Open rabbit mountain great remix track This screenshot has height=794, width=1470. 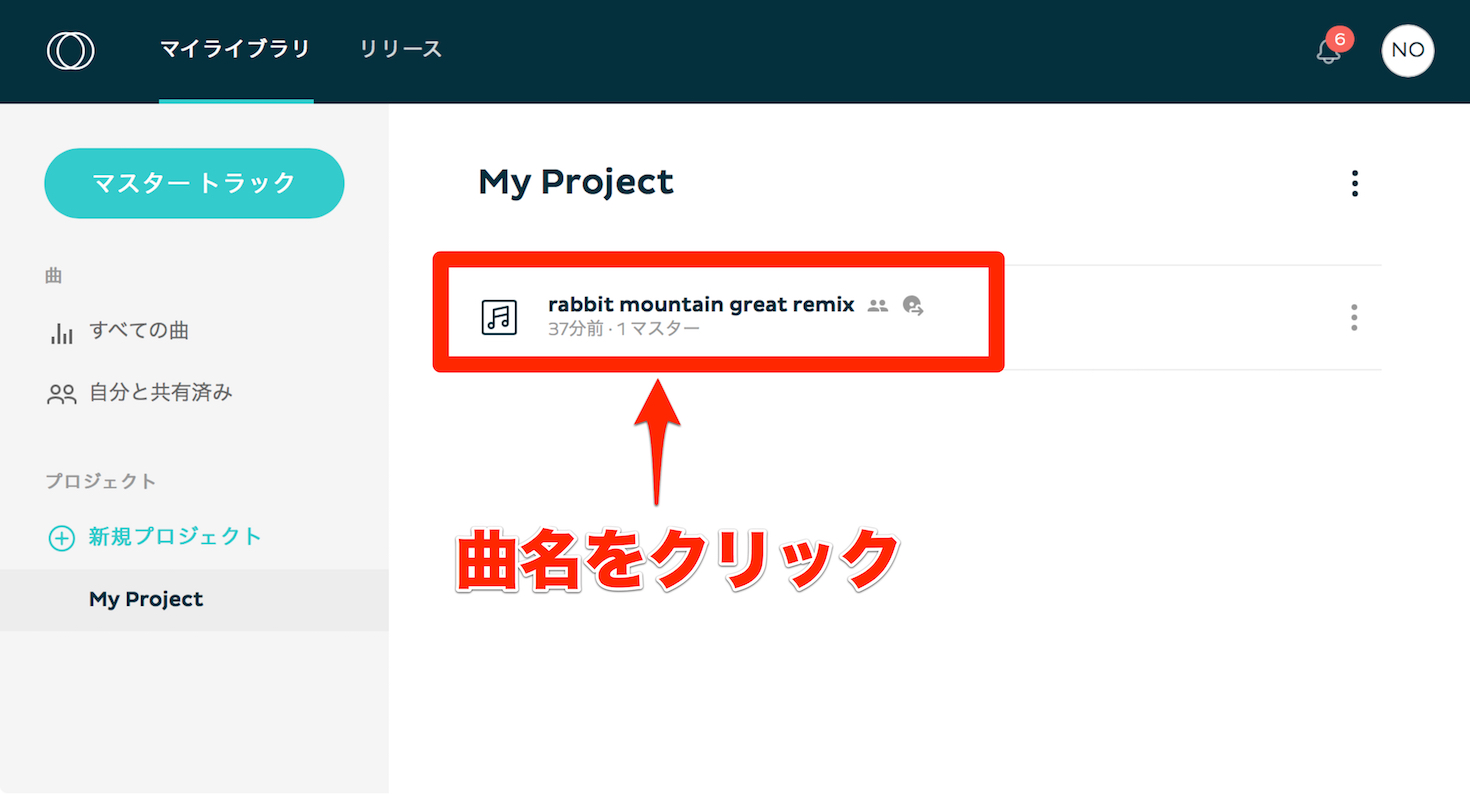point(701,304)
